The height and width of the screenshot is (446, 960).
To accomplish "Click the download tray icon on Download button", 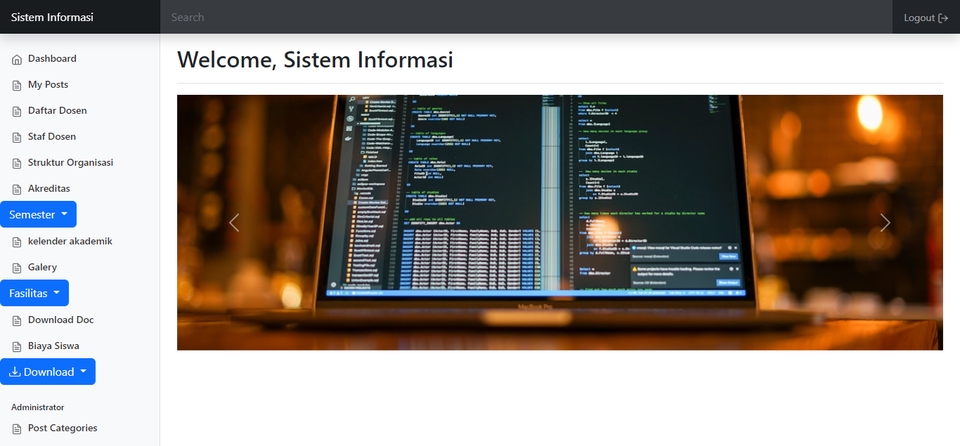I will click(x=15, y=371).
